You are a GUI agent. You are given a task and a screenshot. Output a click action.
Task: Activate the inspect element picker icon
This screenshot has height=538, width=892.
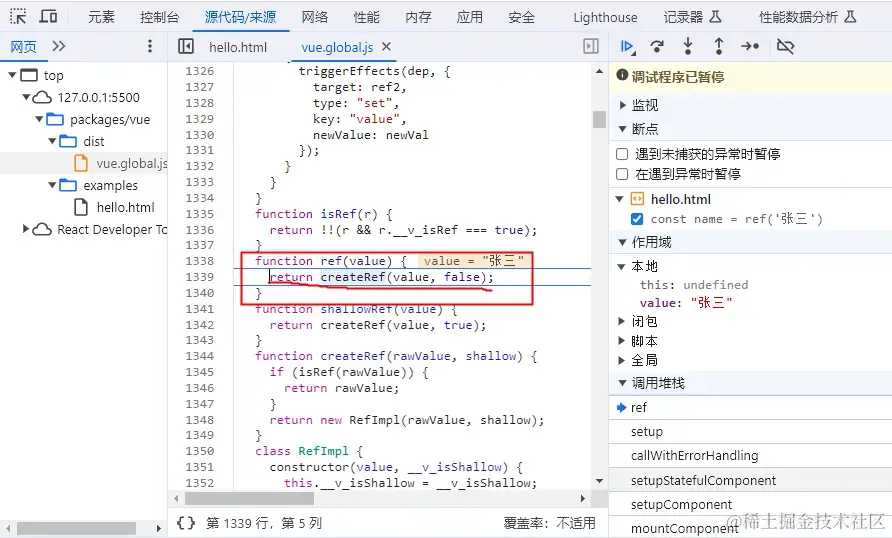coord(18,16)
